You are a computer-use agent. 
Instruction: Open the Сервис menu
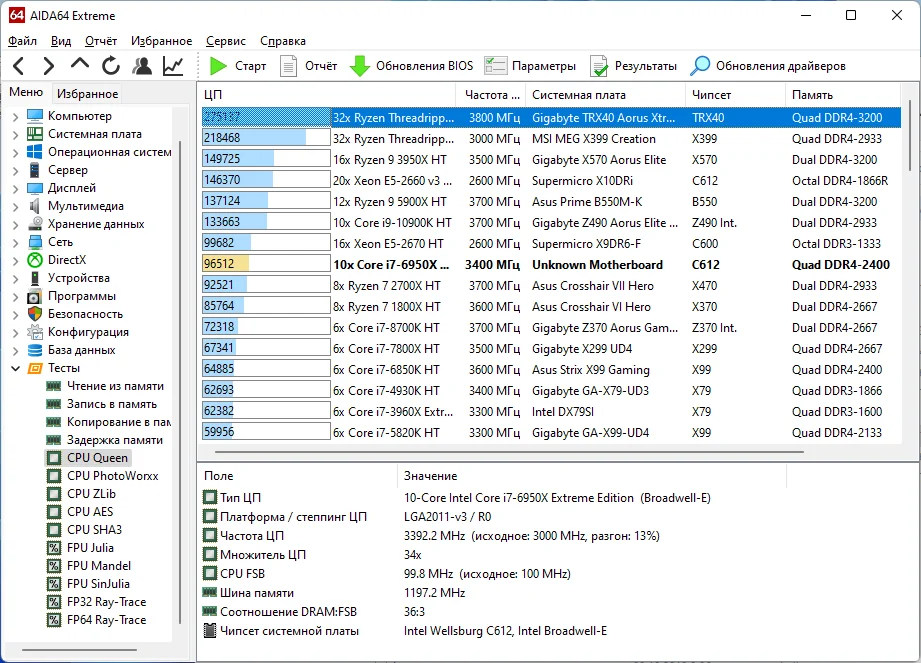(226, 41)
